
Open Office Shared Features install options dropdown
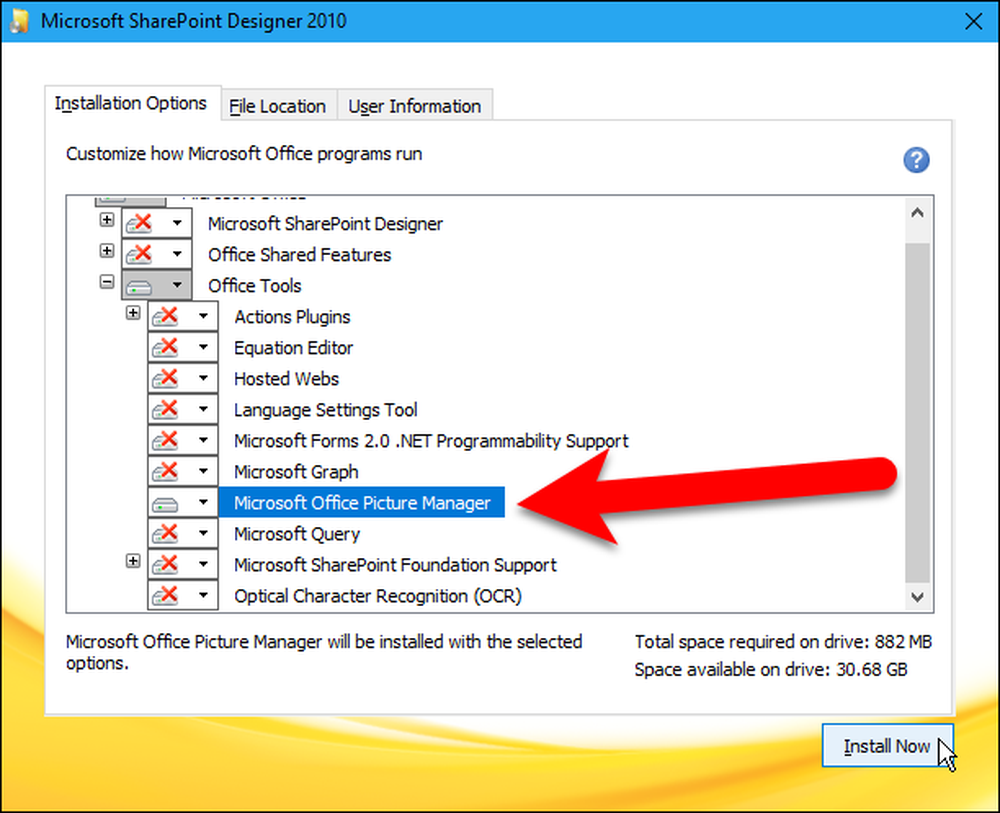(177, 254)
